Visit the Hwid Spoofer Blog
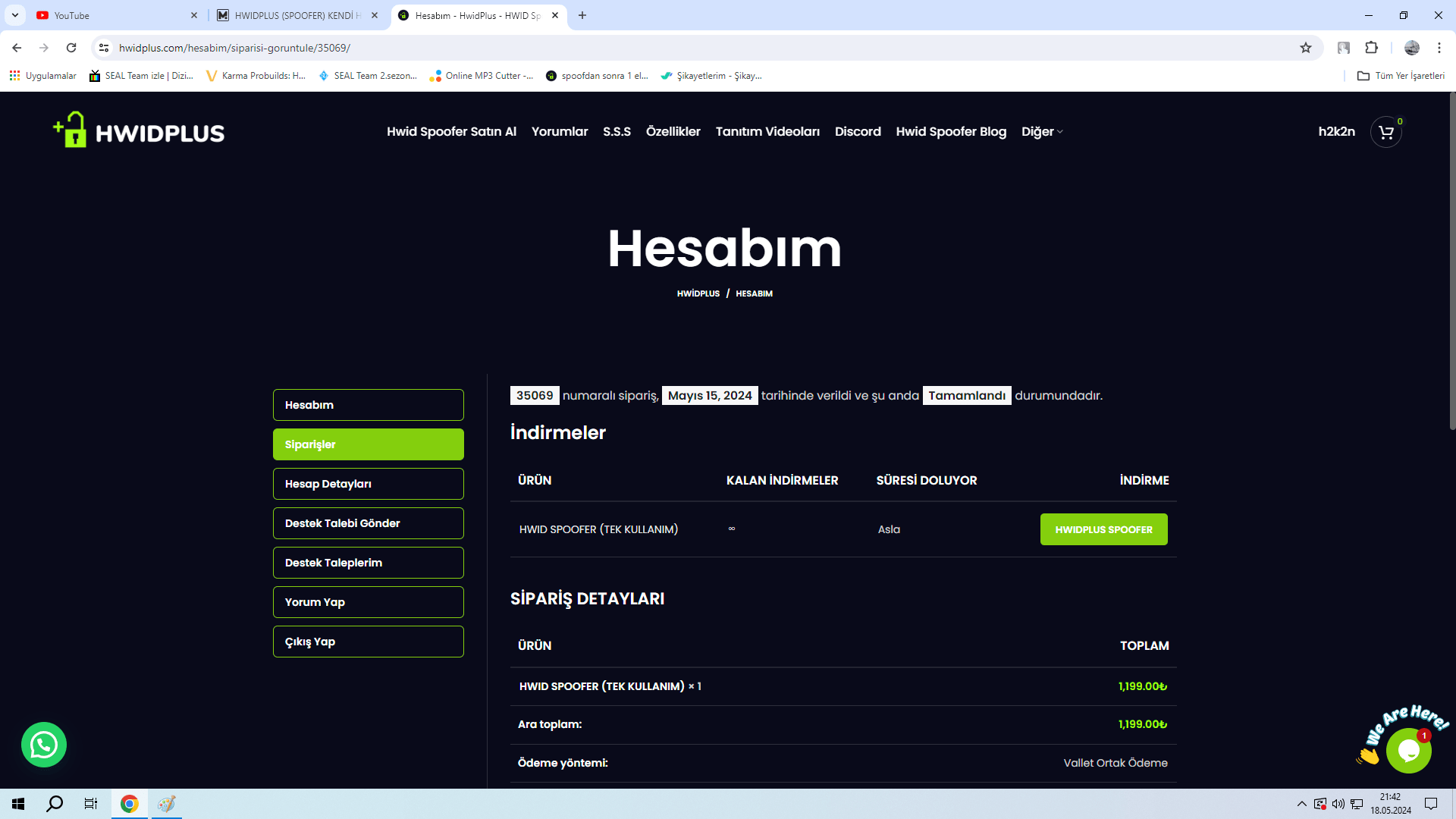 [951, 132]
